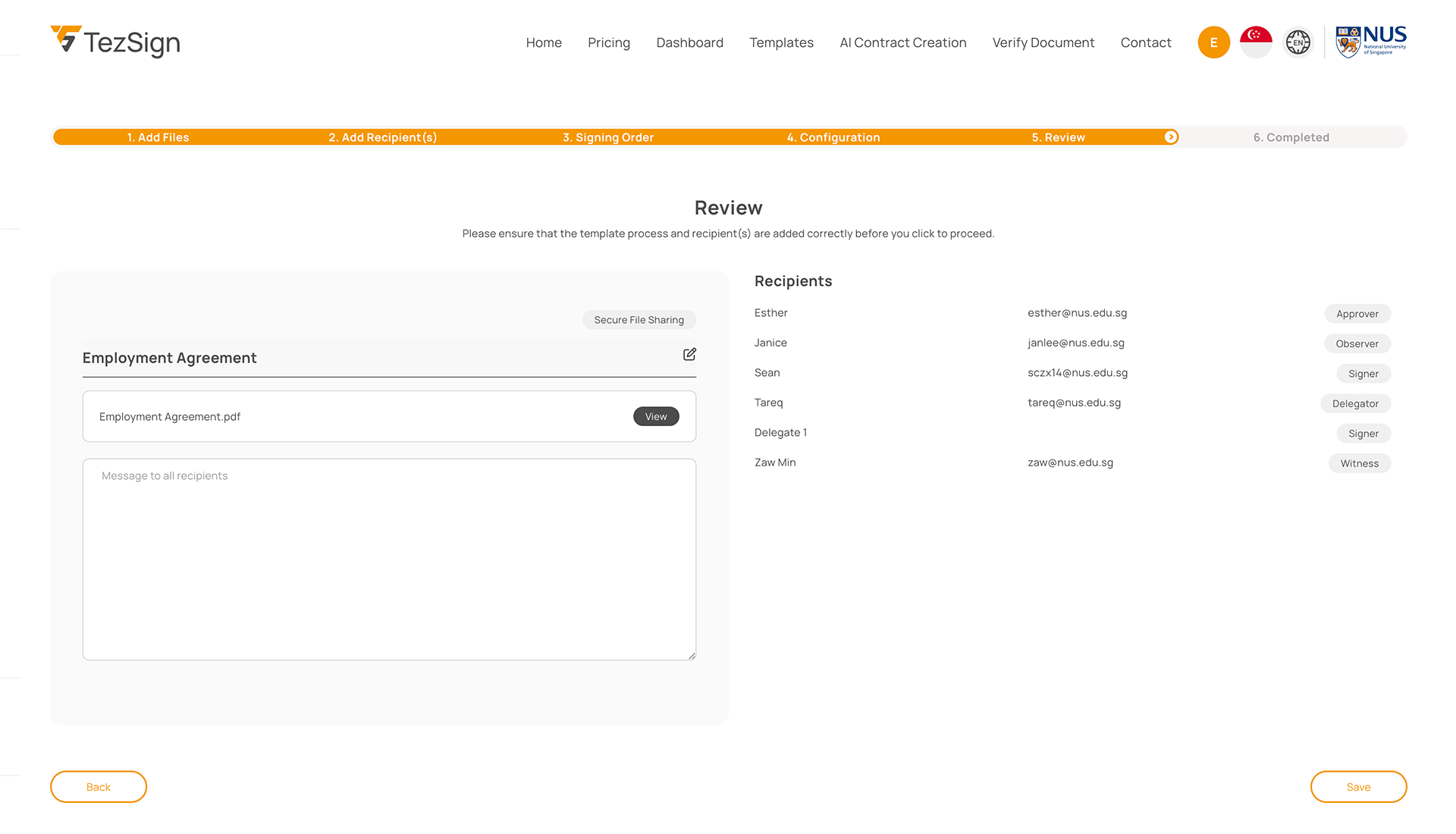Open the Templates page
The image size is (1456, 834).
click(781, 42)
